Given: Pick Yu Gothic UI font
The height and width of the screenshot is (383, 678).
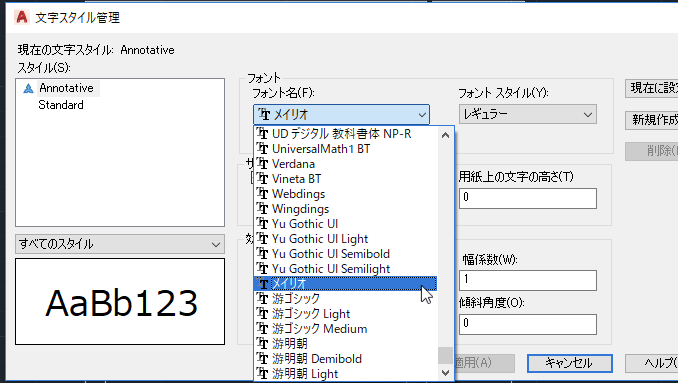Looking at the screenshot, I should pos(345,224).
